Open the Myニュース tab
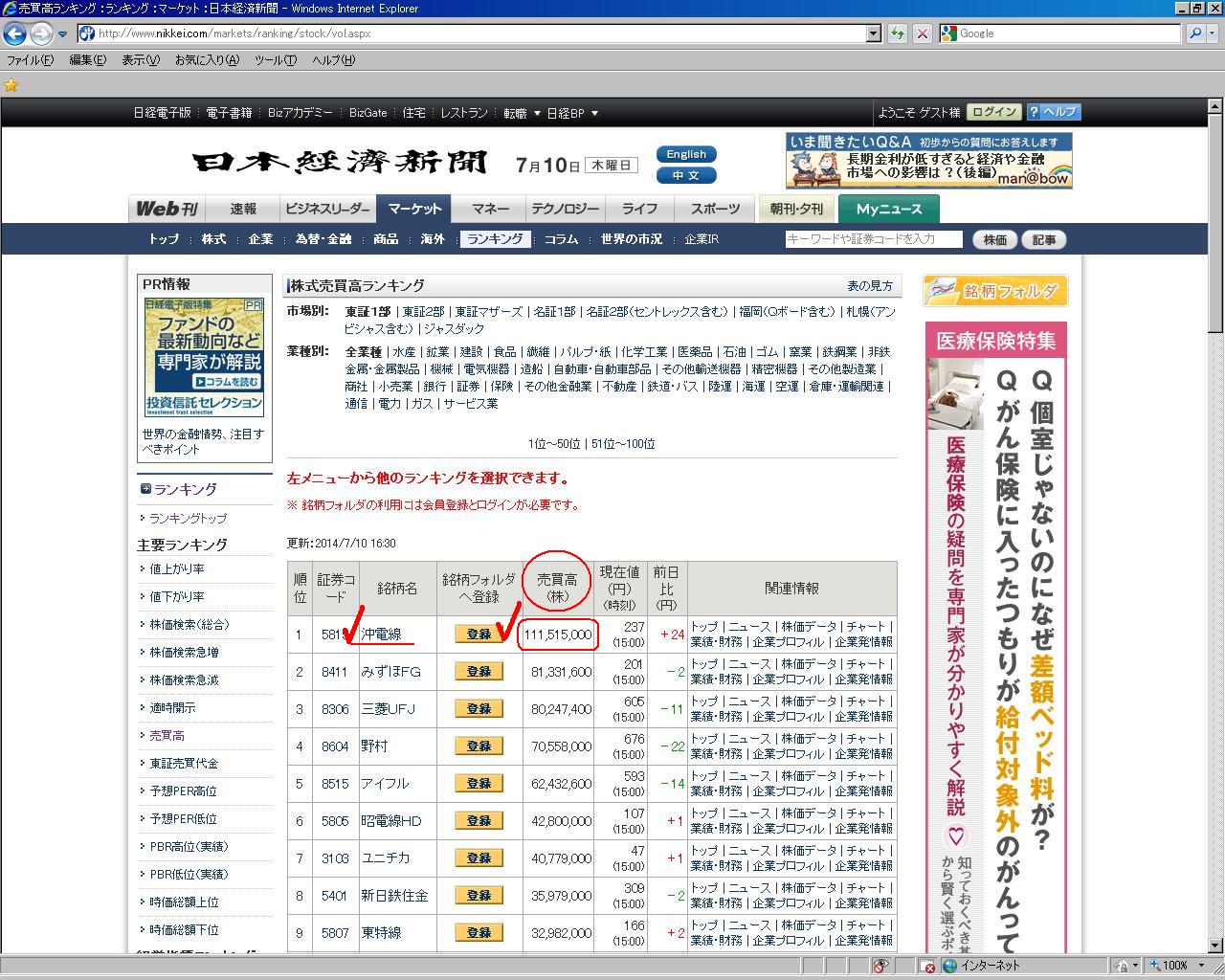This screenshot has width=1225, height=980. 889,209
